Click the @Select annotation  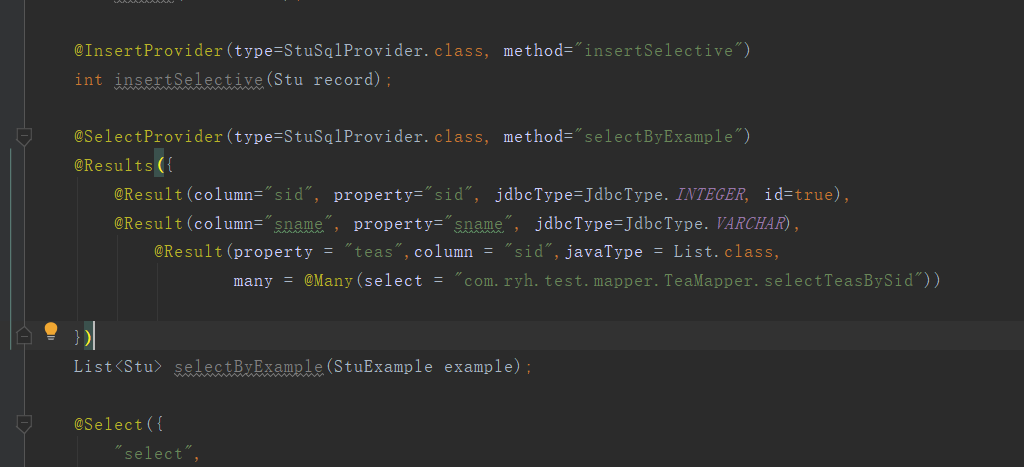coord(108,425)
